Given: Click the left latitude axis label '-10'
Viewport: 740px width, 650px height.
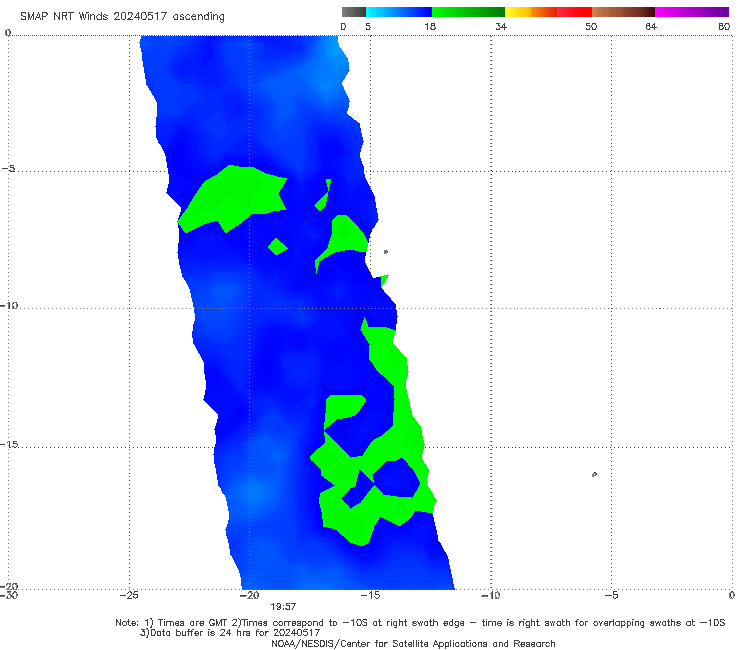Looking at the screenshot, I should (9, 305).
